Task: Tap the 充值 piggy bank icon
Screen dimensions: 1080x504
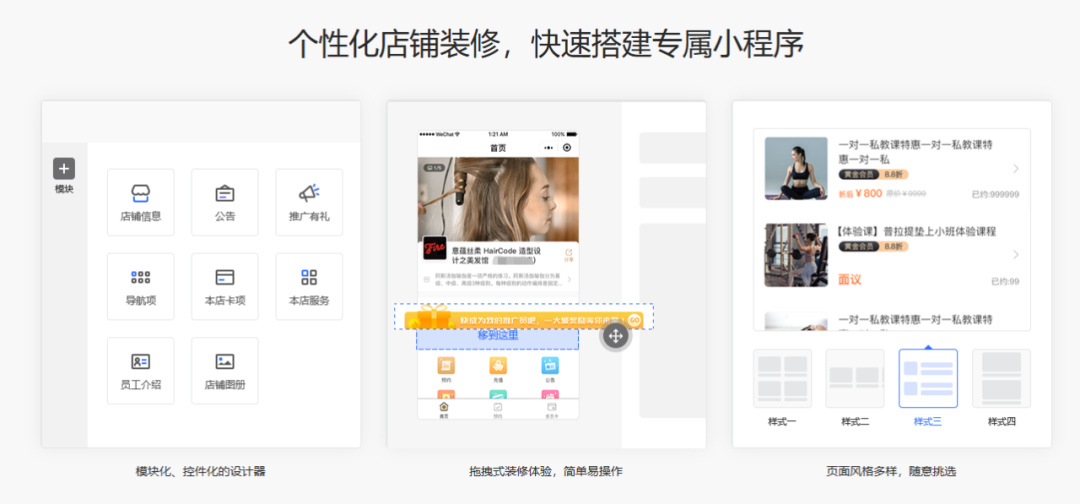Action: point(498,366)
